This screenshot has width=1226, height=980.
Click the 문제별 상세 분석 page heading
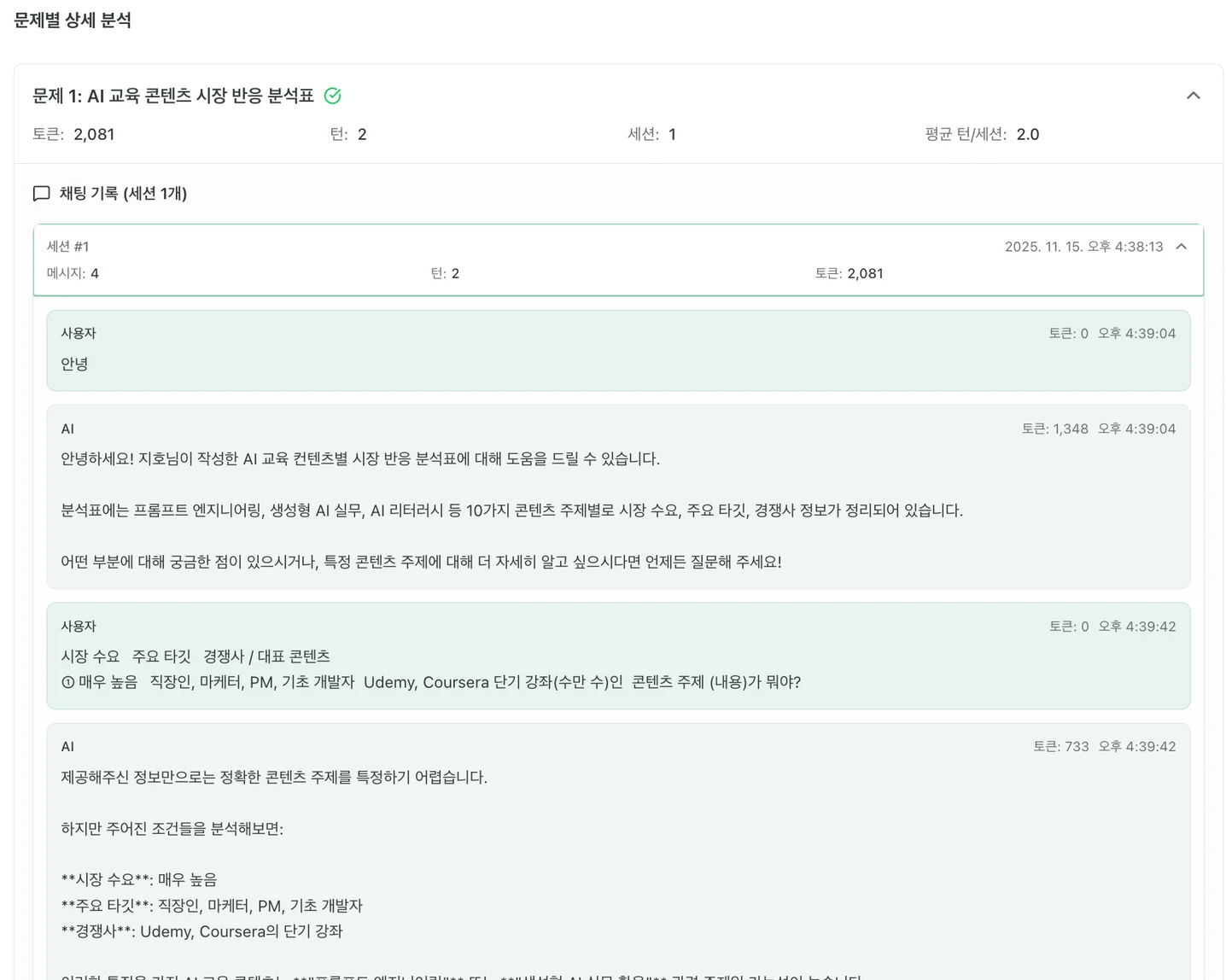tap(71, 21)
